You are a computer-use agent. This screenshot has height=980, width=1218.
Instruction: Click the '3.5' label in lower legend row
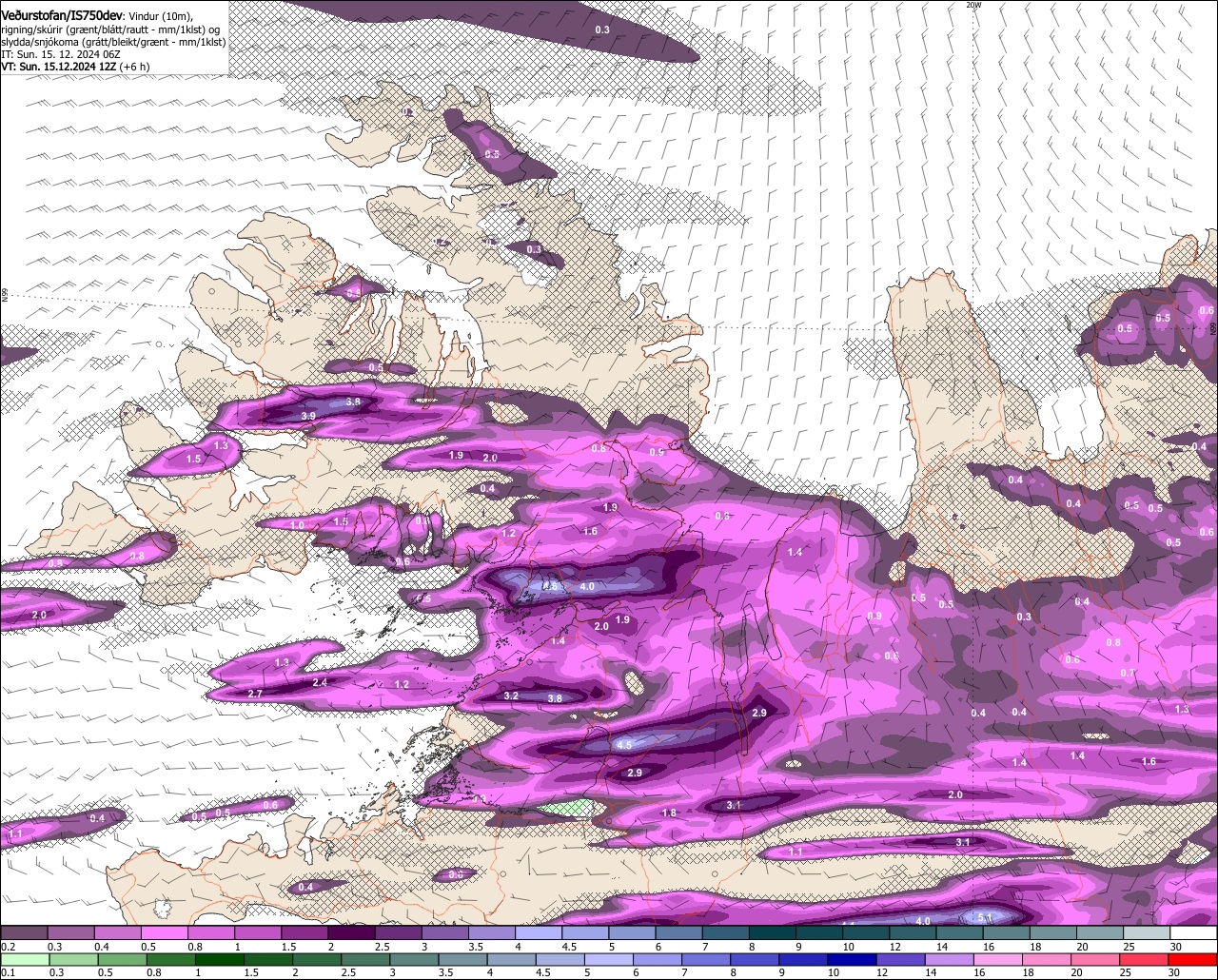[x=444, y=972]
